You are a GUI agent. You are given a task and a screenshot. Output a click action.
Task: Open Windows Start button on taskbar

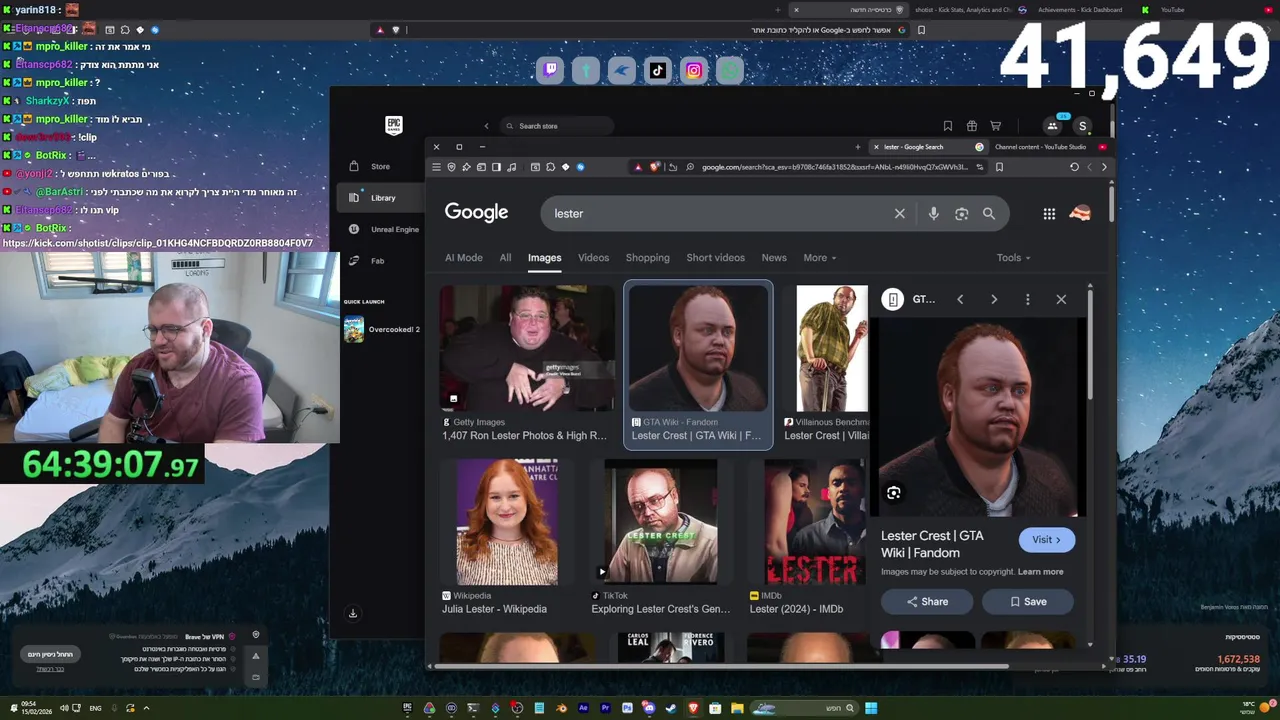(x=871, y=708)
